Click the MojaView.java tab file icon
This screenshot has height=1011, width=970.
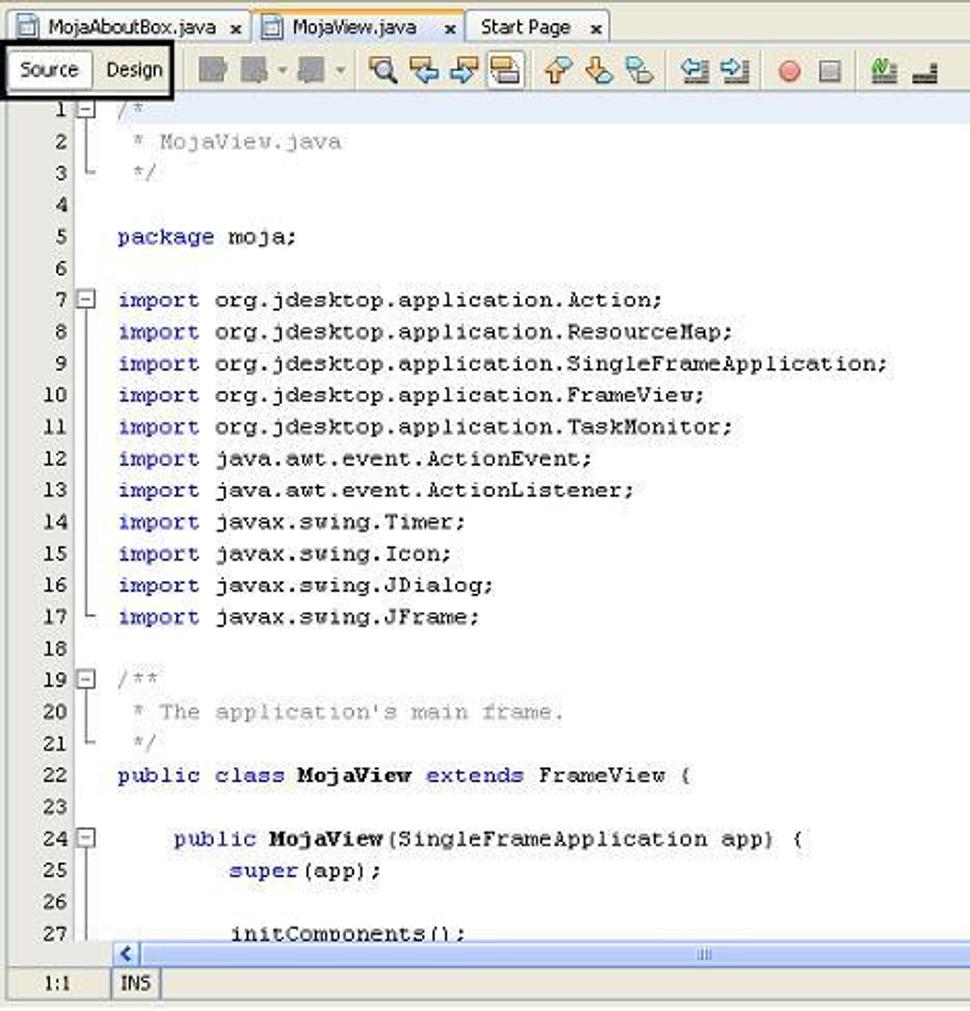[x=272, y=27]
